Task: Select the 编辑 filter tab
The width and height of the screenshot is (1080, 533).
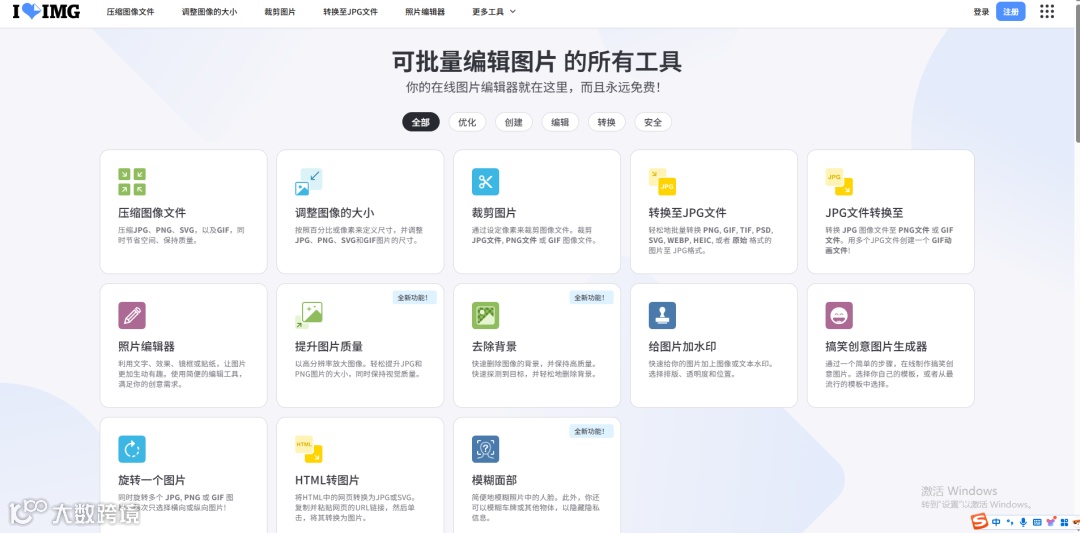Action: pos(560,122)
